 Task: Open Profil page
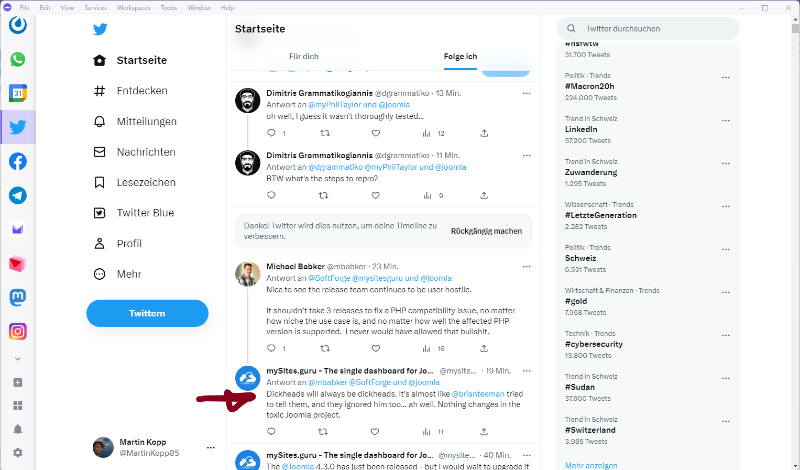[117, 243]
